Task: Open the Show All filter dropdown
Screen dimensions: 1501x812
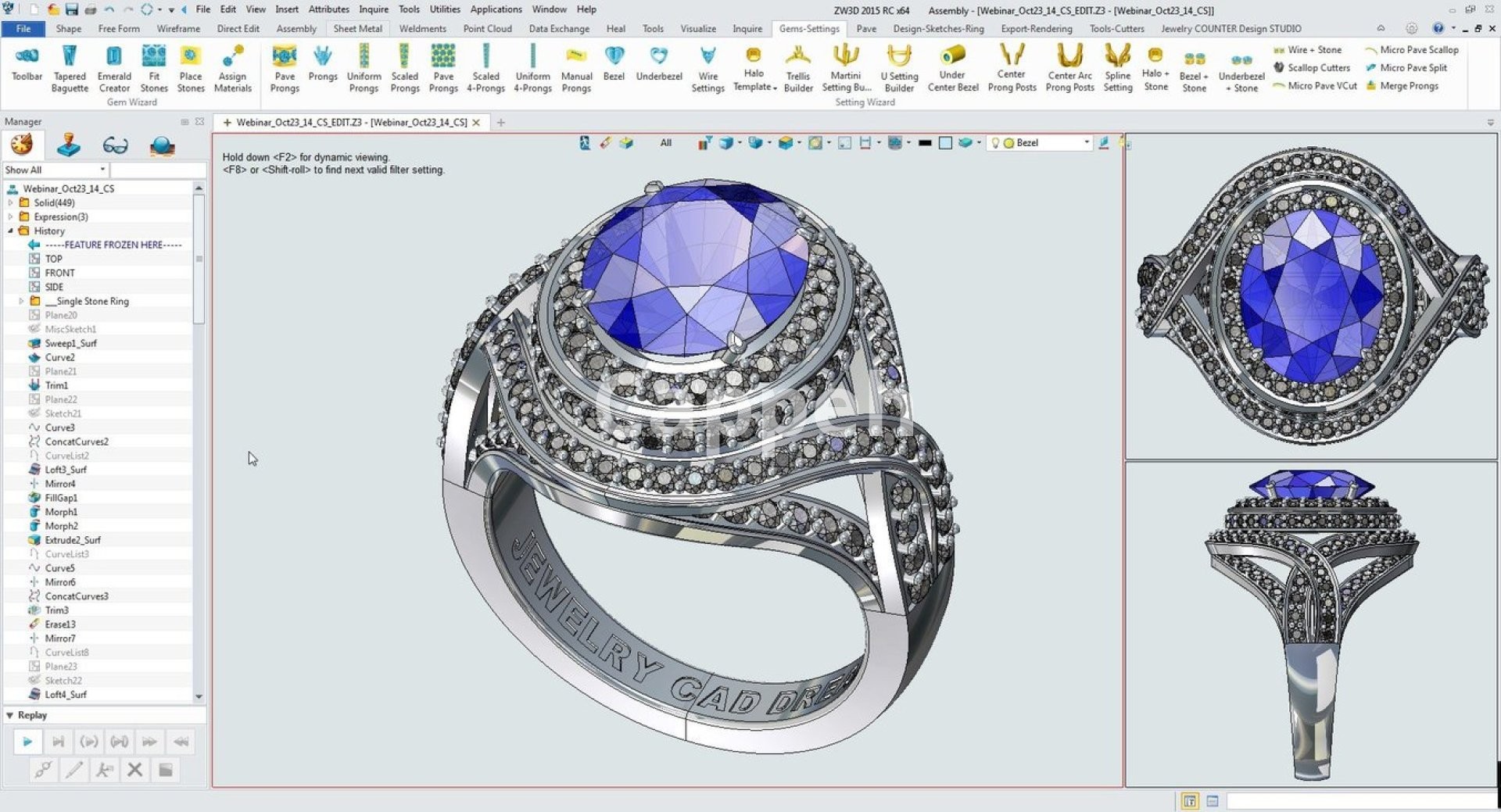Action: [102, 170]
